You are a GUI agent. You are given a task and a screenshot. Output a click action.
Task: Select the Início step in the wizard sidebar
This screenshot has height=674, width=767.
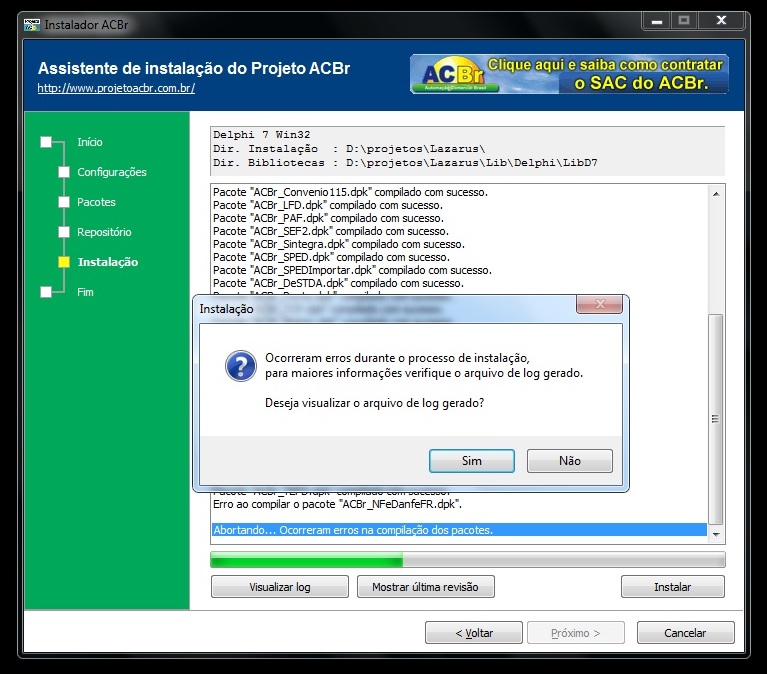click(x=90, y=142)
